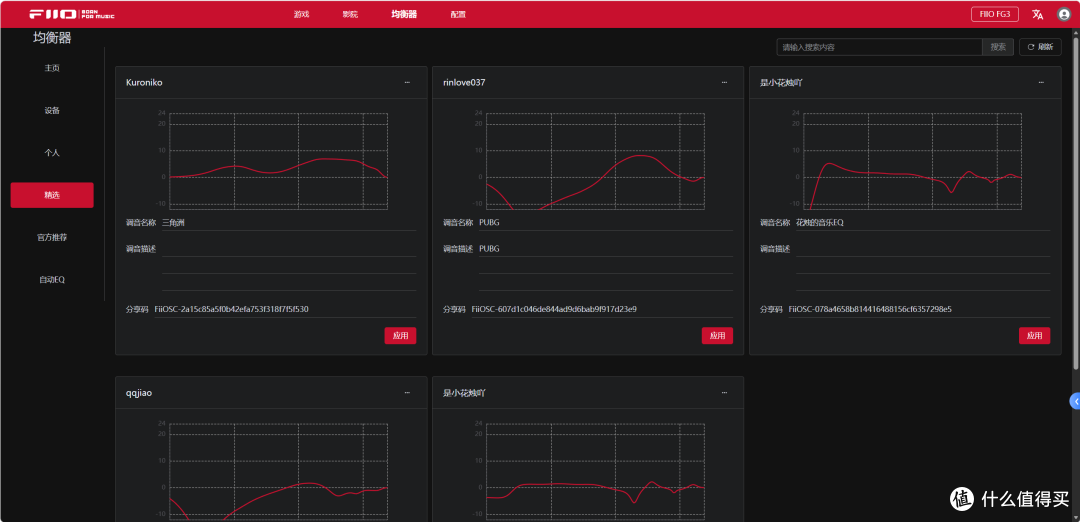Click the 花烛的音乐EQ curve chart
The height and width of the screenshot is (522, 1080).
(x=912, y=160)
